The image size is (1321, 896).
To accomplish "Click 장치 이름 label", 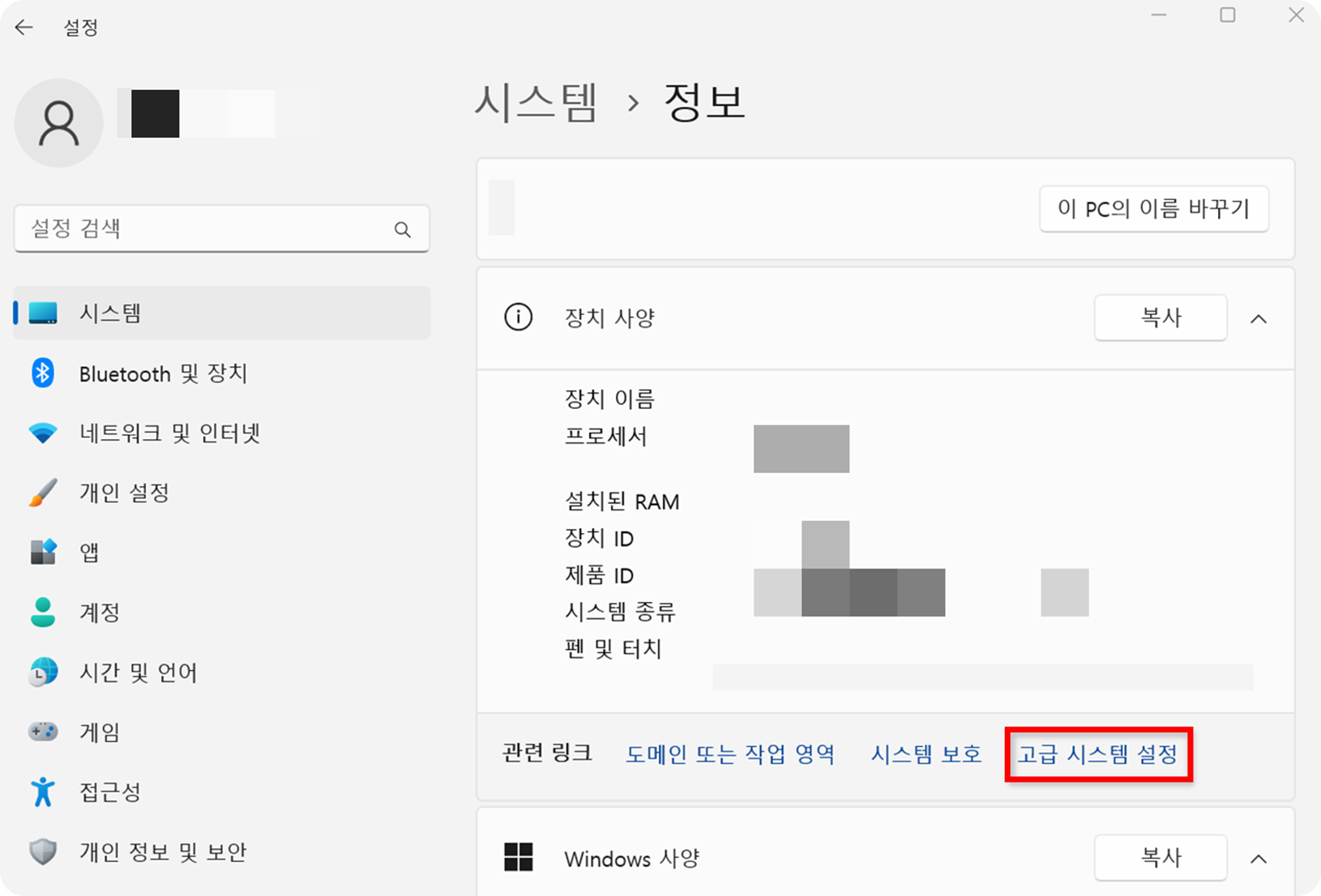I will click(x=609, y=399).
